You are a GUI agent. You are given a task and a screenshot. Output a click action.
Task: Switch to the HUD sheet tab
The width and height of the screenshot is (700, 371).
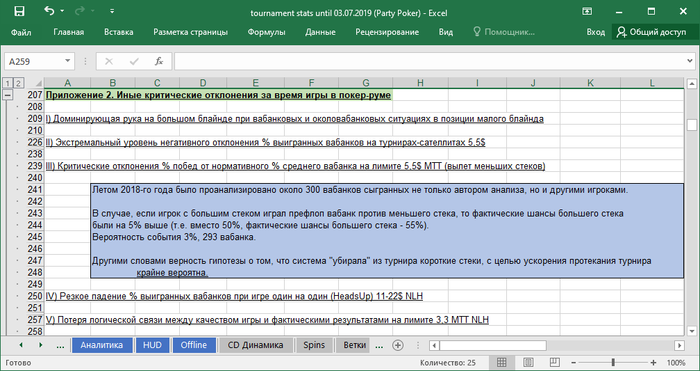[x=152, y=345]
